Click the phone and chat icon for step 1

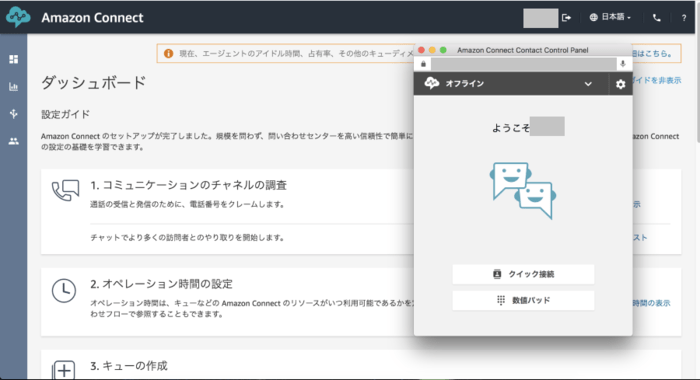(65, 191)
